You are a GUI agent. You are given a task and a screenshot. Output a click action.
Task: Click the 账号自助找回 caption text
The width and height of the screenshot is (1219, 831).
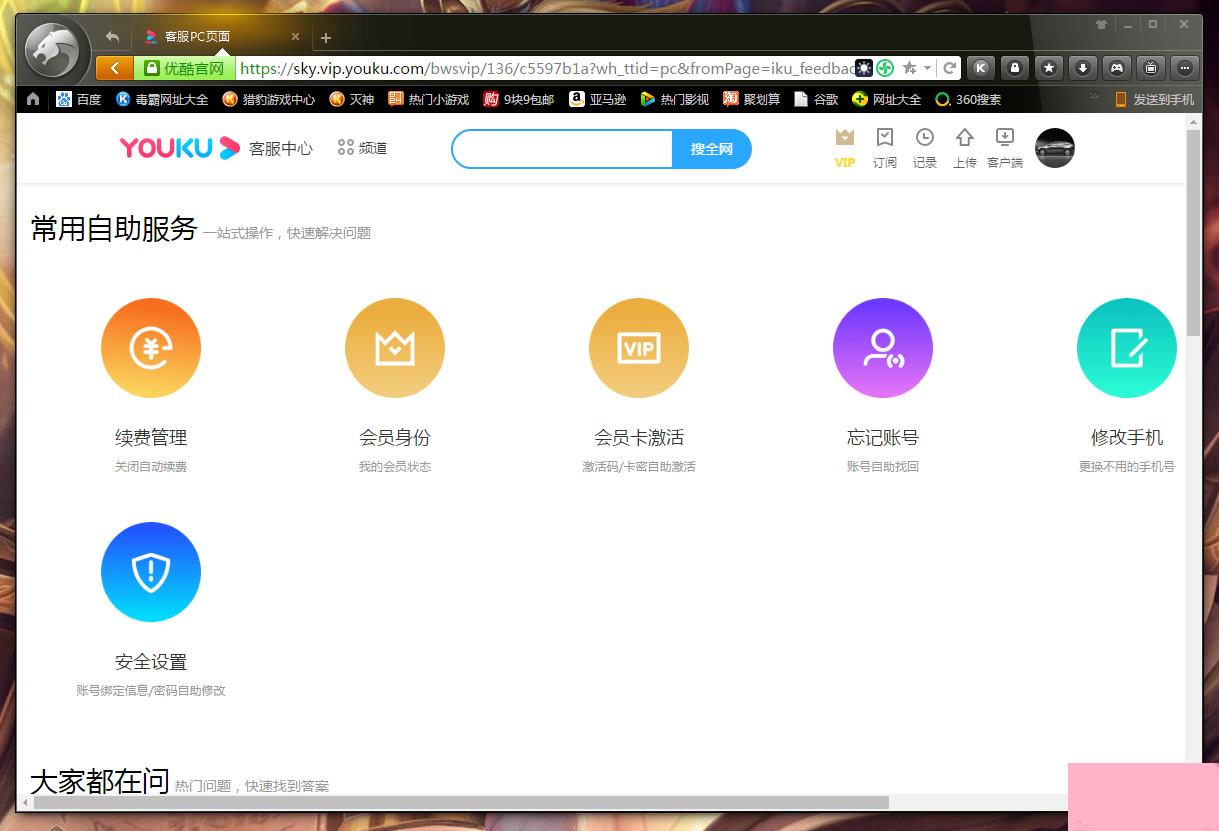click(x=883, y=467)
